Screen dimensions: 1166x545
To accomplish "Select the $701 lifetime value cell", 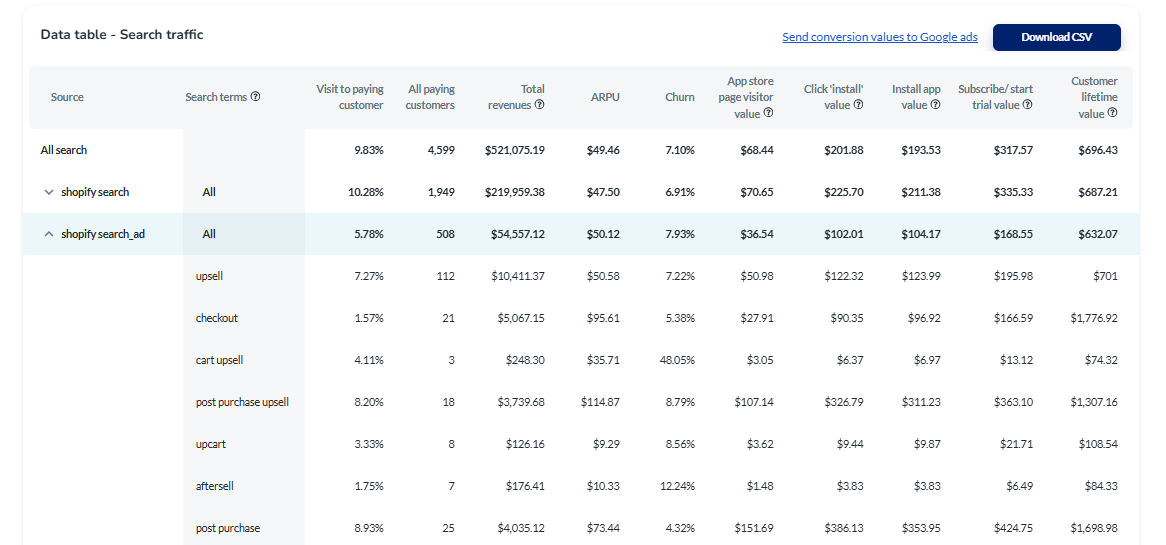I will [1106, 276].
